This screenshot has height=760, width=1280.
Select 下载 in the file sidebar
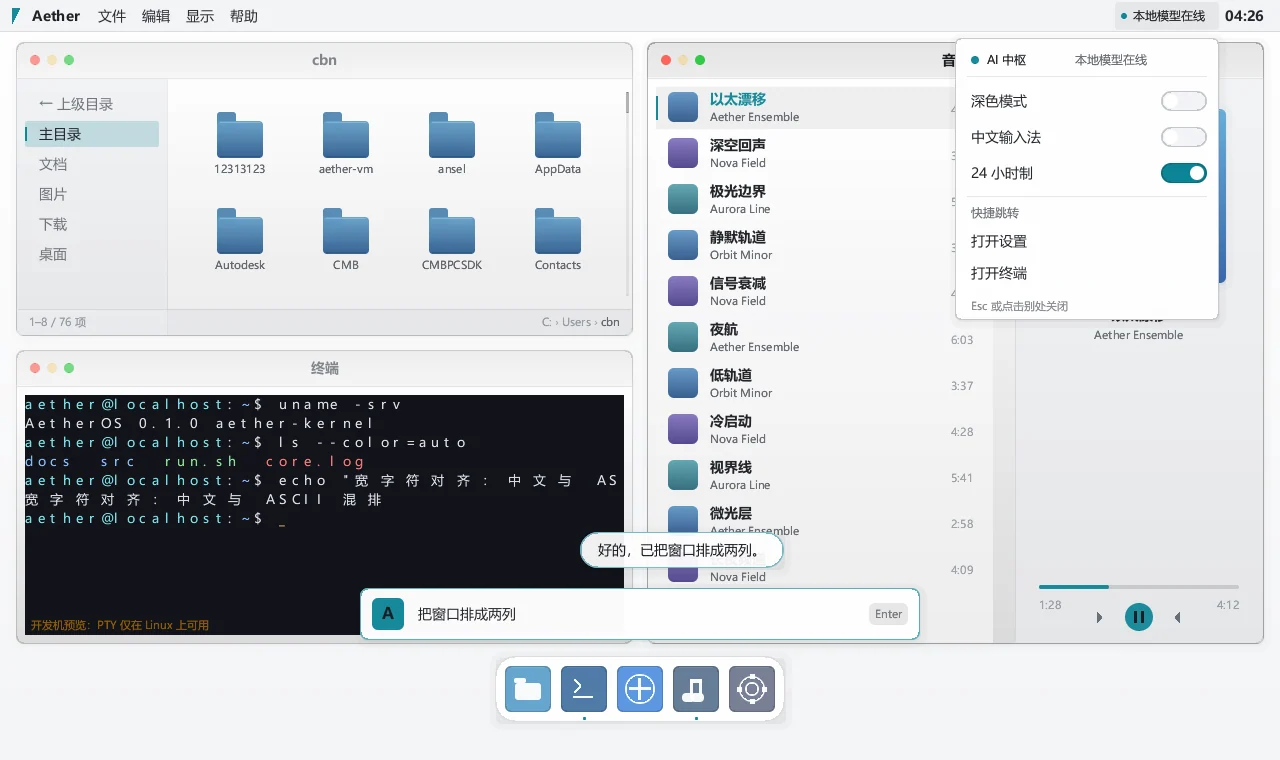point(92,224)
